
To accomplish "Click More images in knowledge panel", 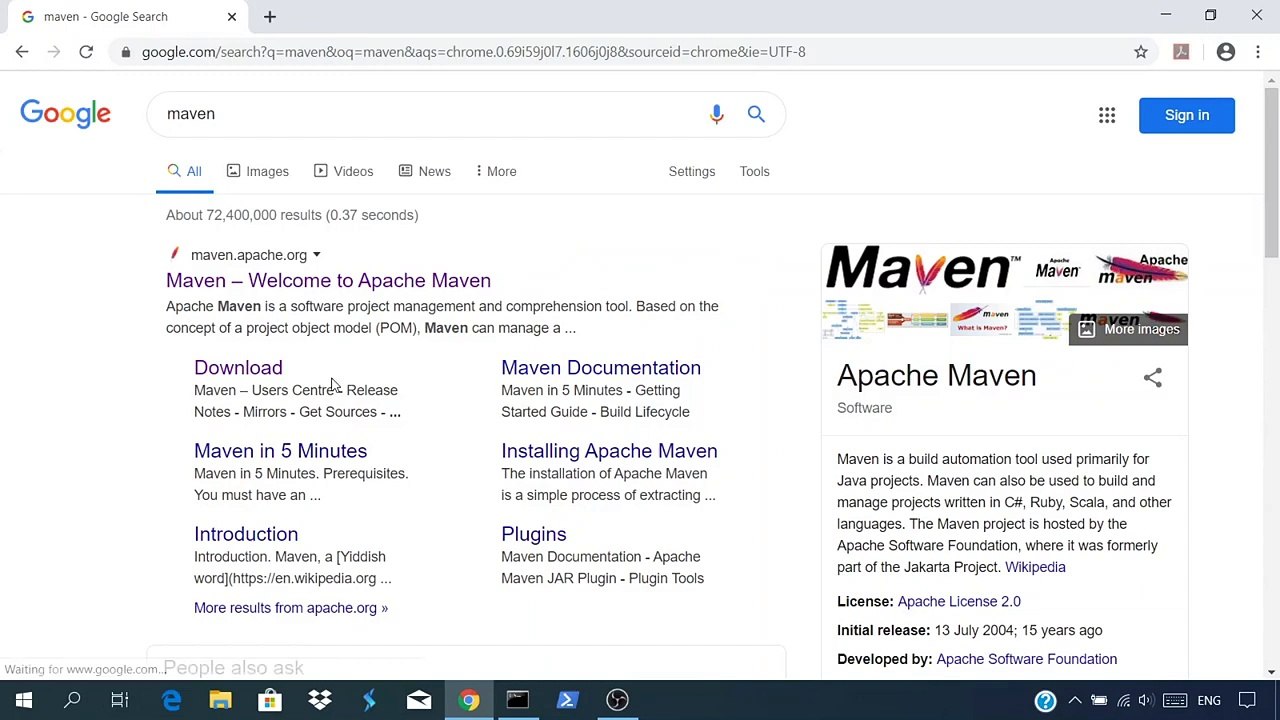I will point(1129,329).
